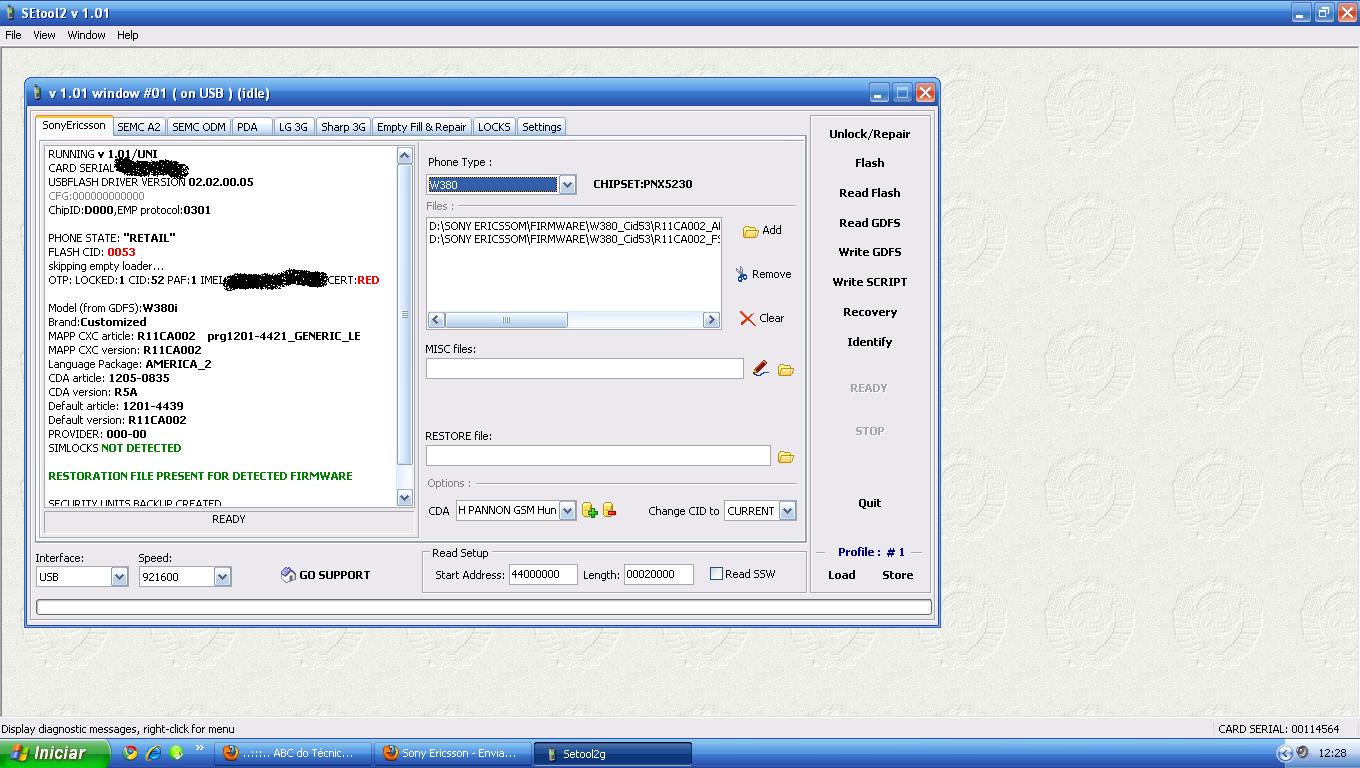The height and width of the screenshot is (768, 1360).
Task: Click the Setool2g taskbar item
Action: 613,753
